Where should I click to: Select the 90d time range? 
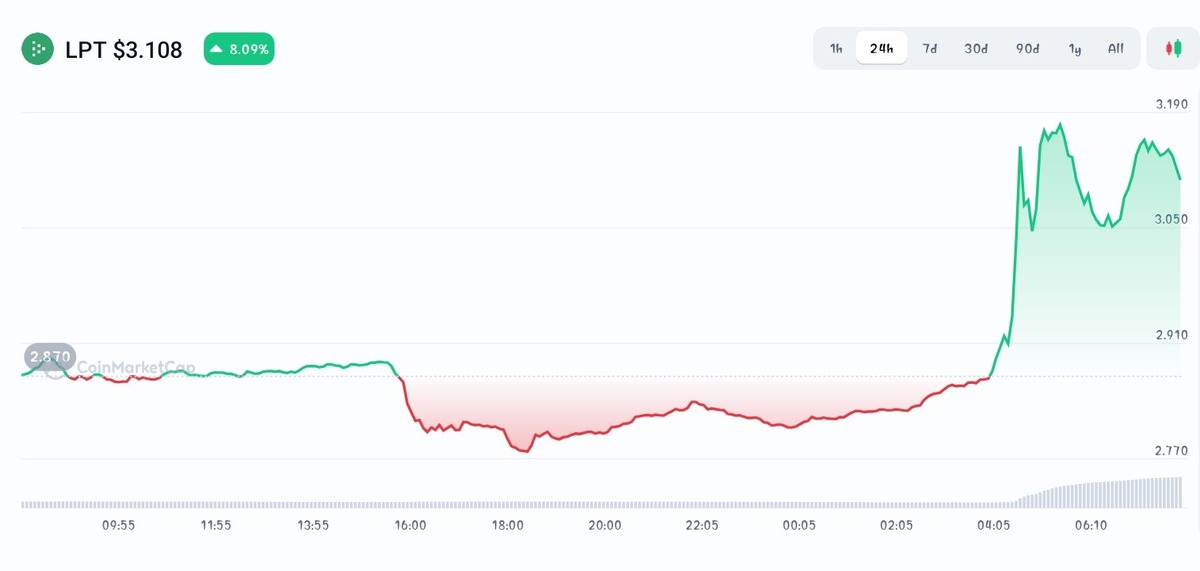[x=1028, y=48]
